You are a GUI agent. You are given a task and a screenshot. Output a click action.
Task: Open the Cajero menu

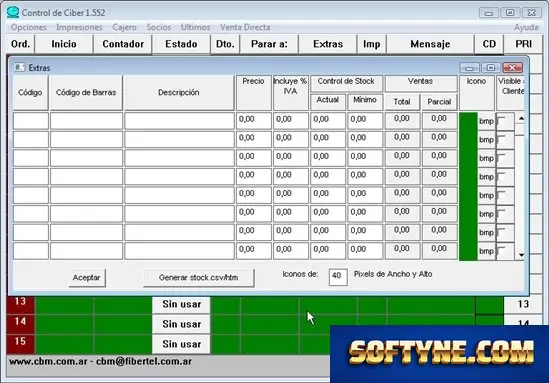tap(124, 27)
